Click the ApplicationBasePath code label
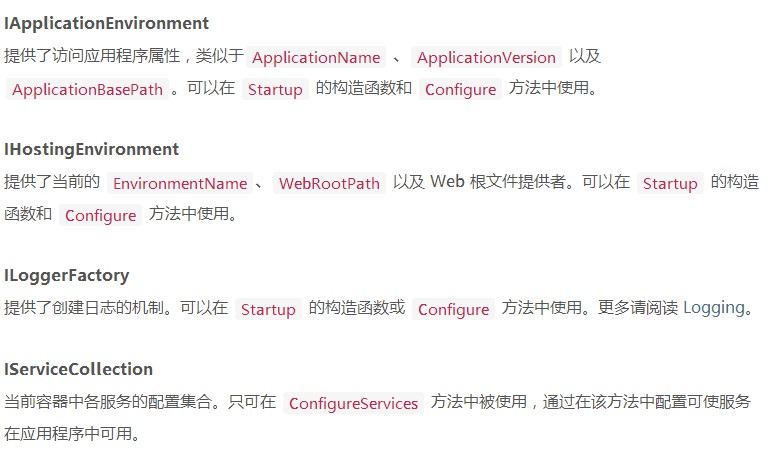The width and height of the screenshot is (769, 451). [x=87, y=89]
